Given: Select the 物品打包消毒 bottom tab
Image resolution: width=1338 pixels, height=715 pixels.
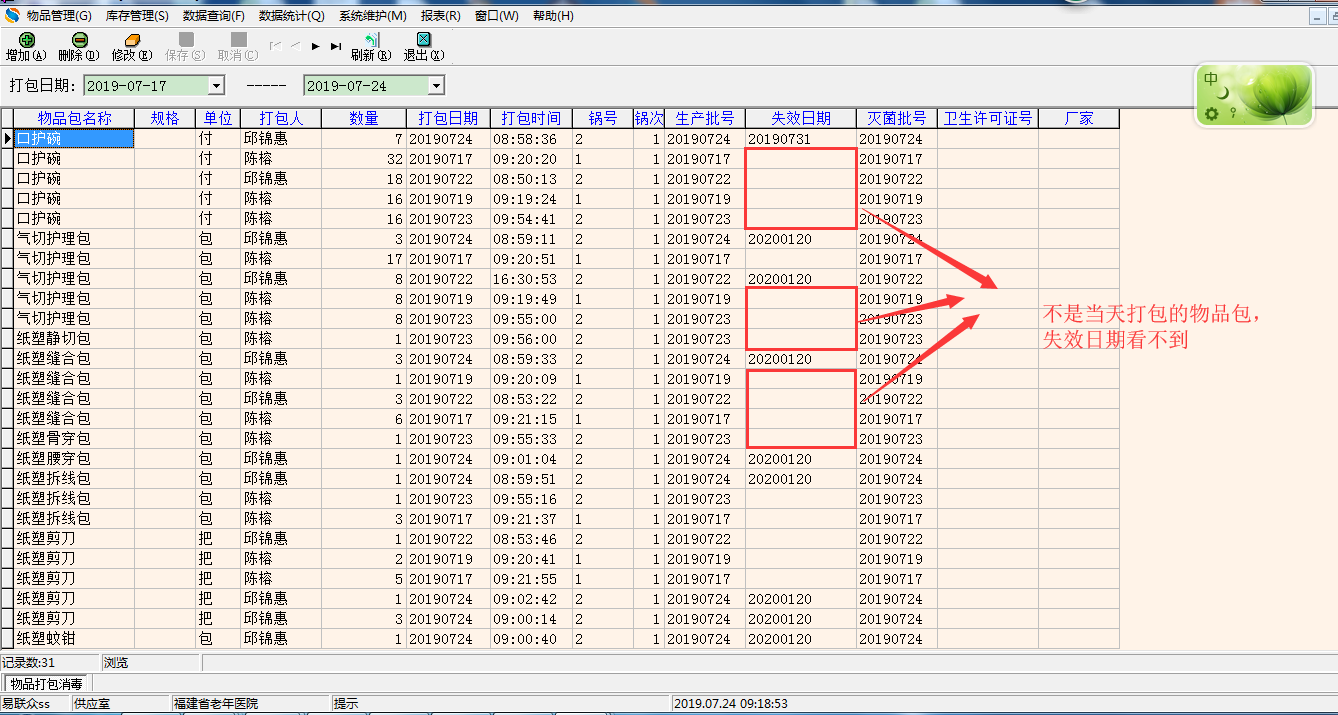Looking at the screenshot, I should click(45, 684).
